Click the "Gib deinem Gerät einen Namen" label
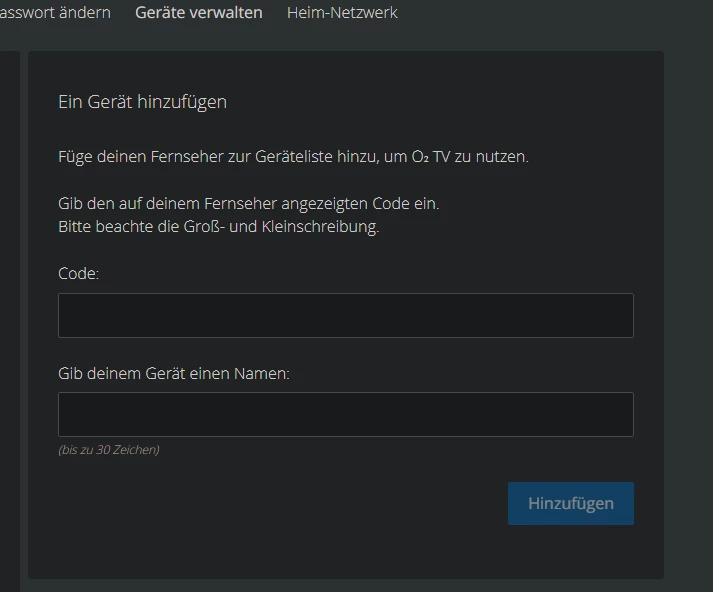The image size is (713, 592). click(x=173, y=373)
